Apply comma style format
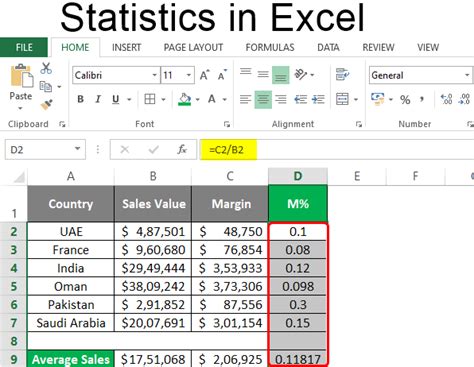Image resolution: width=474 pixels, height=367 pixels. [422, 99]
